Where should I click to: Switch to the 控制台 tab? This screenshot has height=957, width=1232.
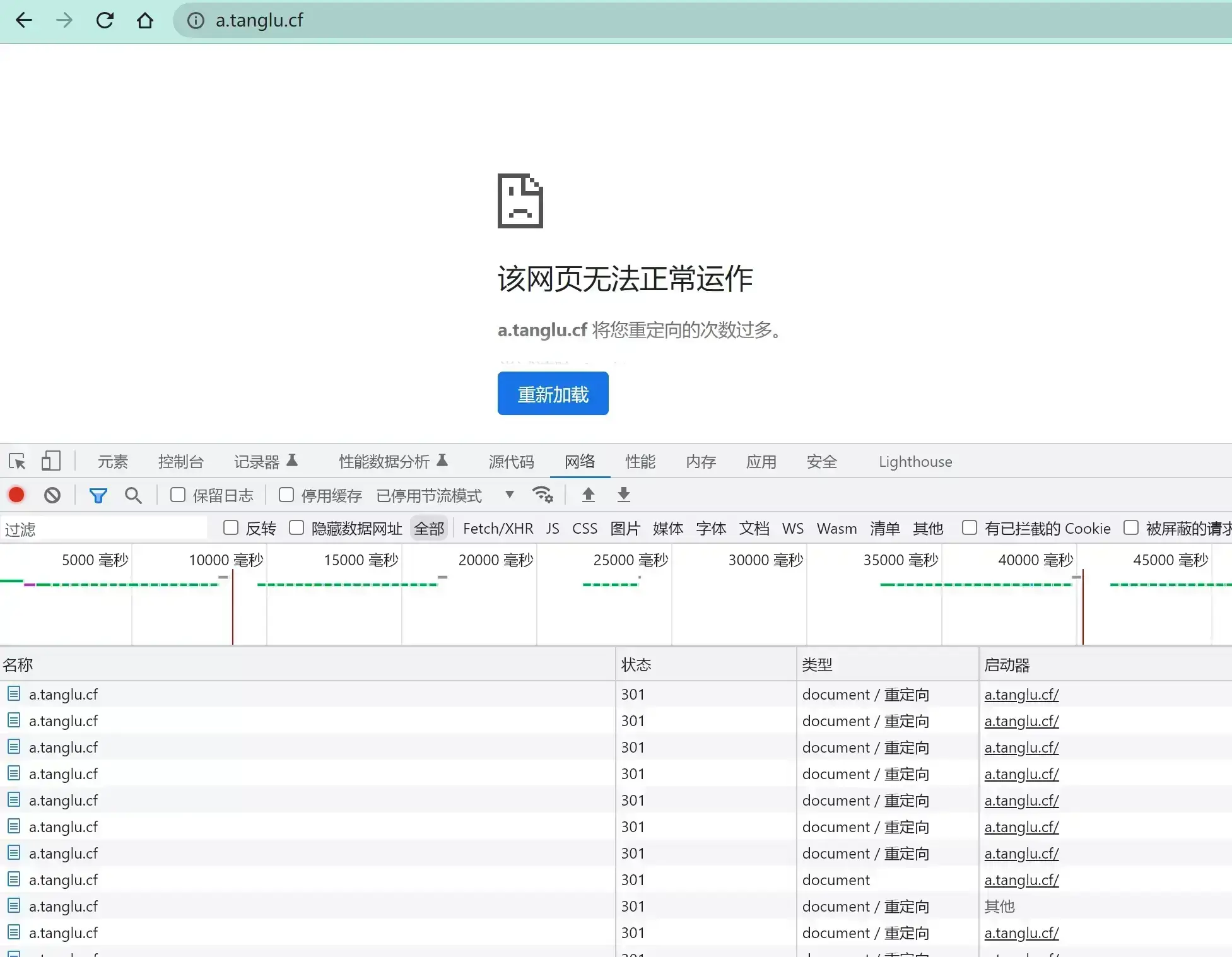tap(181, 462)
